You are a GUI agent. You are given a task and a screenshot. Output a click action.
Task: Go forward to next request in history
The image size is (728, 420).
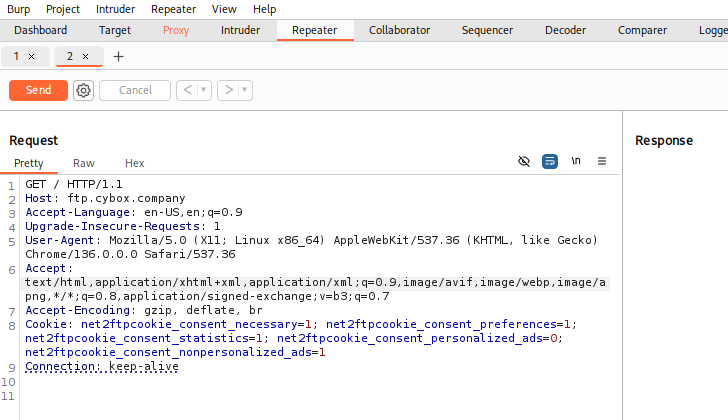[x=228, y=90]
